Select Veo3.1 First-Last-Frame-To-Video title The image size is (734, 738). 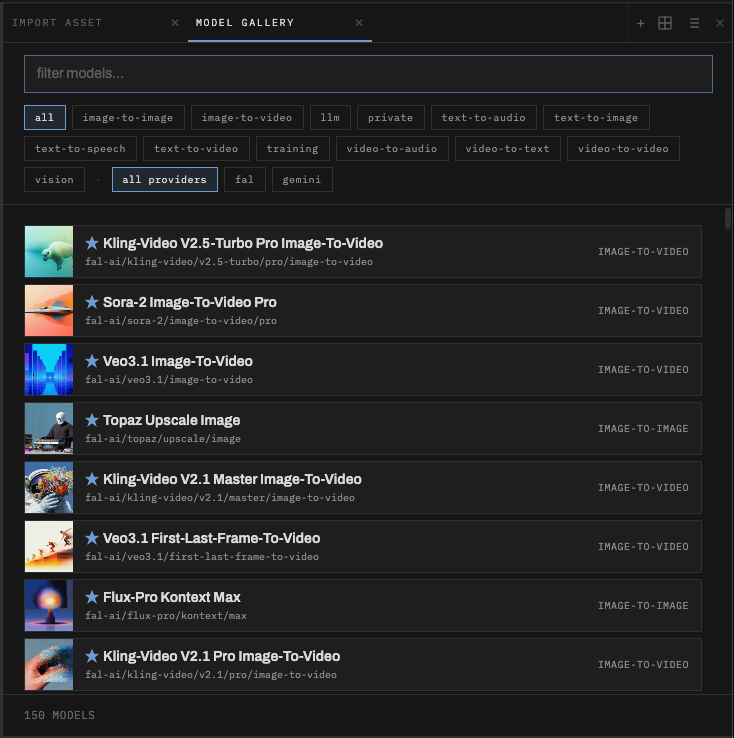[212, 538]
